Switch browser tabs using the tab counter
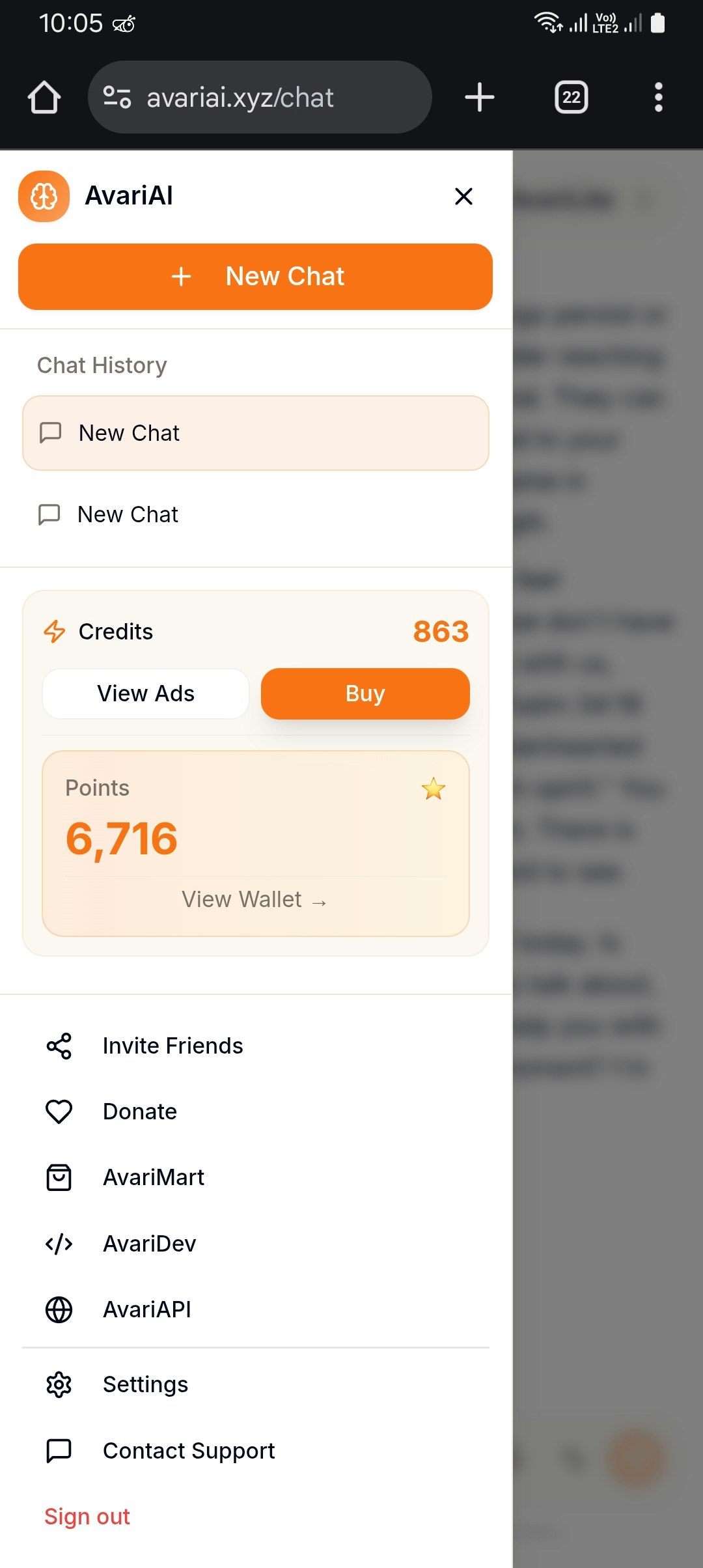The height and width of the screenshot is (1568, 703). point(571,96)
